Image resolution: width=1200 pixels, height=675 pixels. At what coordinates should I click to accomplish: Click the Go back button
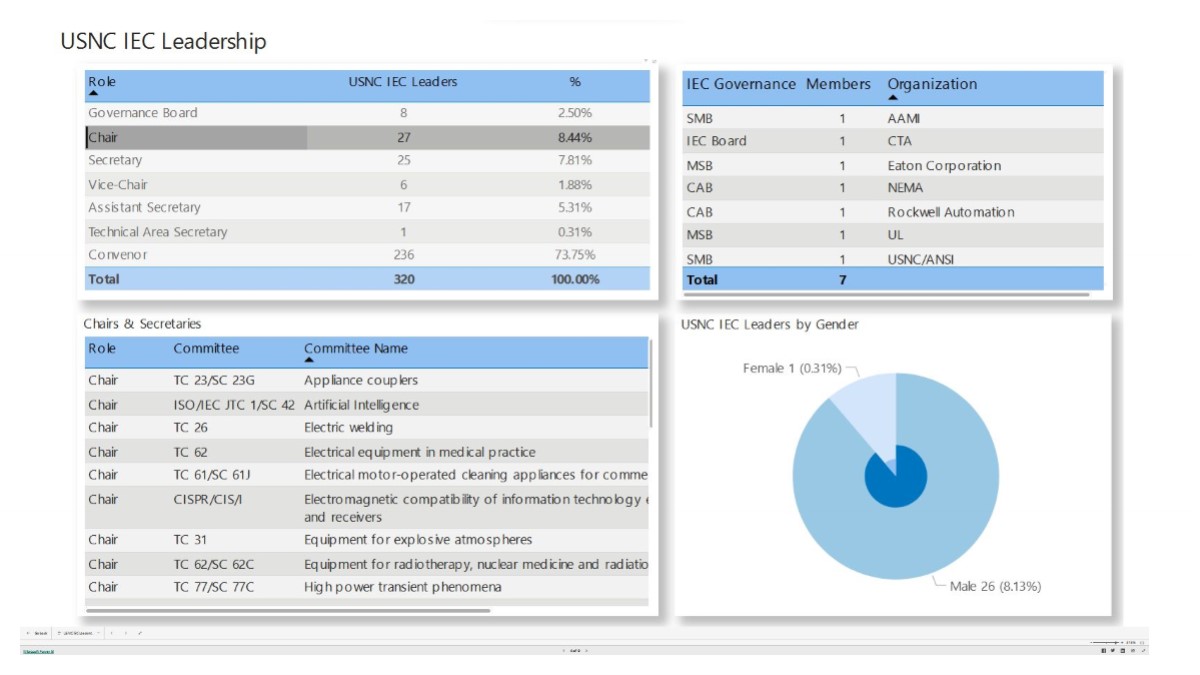[x=37, y=633]
